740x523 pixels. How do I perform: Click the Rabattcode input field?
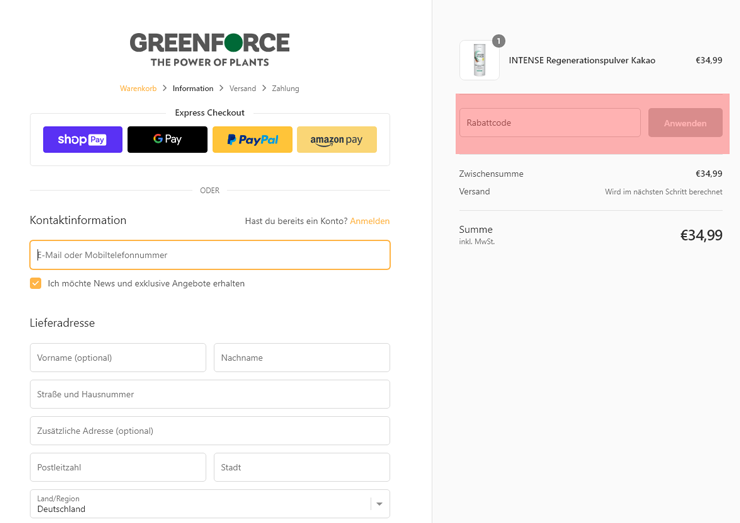[x=550, y=123]
